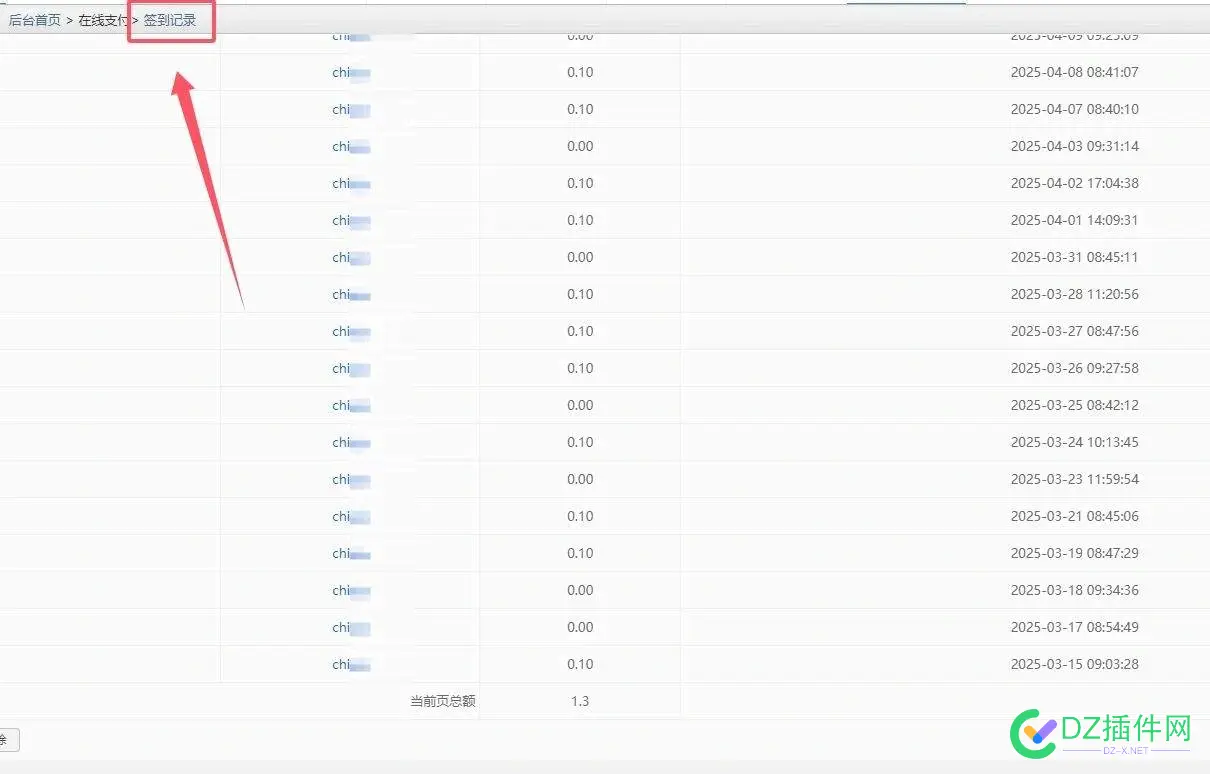This screenshot has height=774, width=1210.
Task: Open username link in 2025-04-07 08:40:10 row
Action: point(350,109)
